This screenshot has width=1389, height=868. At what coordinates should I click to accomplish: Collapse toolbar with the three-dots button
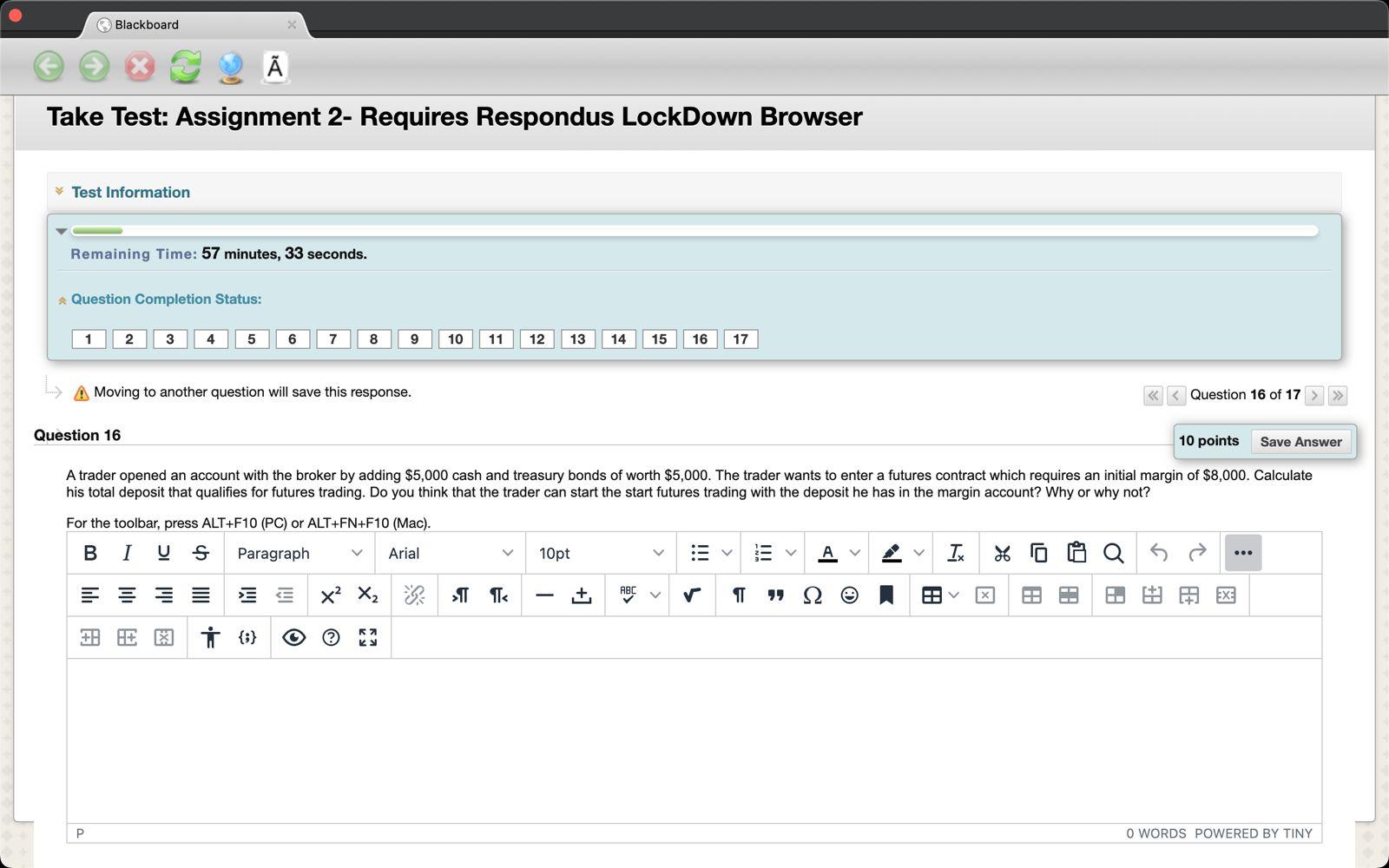pos(1243,553)
